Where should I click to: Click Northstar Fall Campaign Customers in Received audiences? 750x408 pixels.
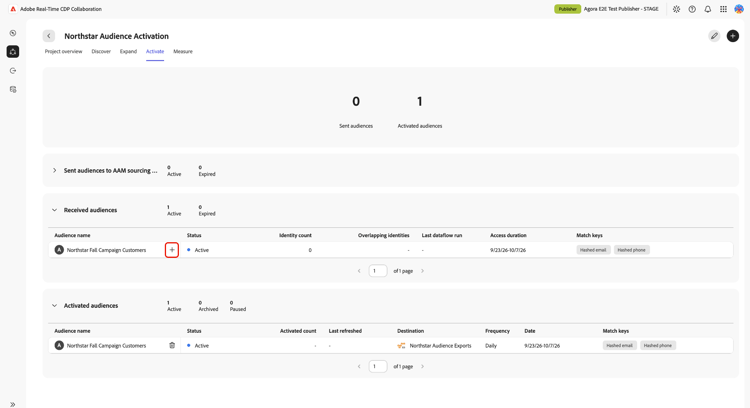(106, 250)
